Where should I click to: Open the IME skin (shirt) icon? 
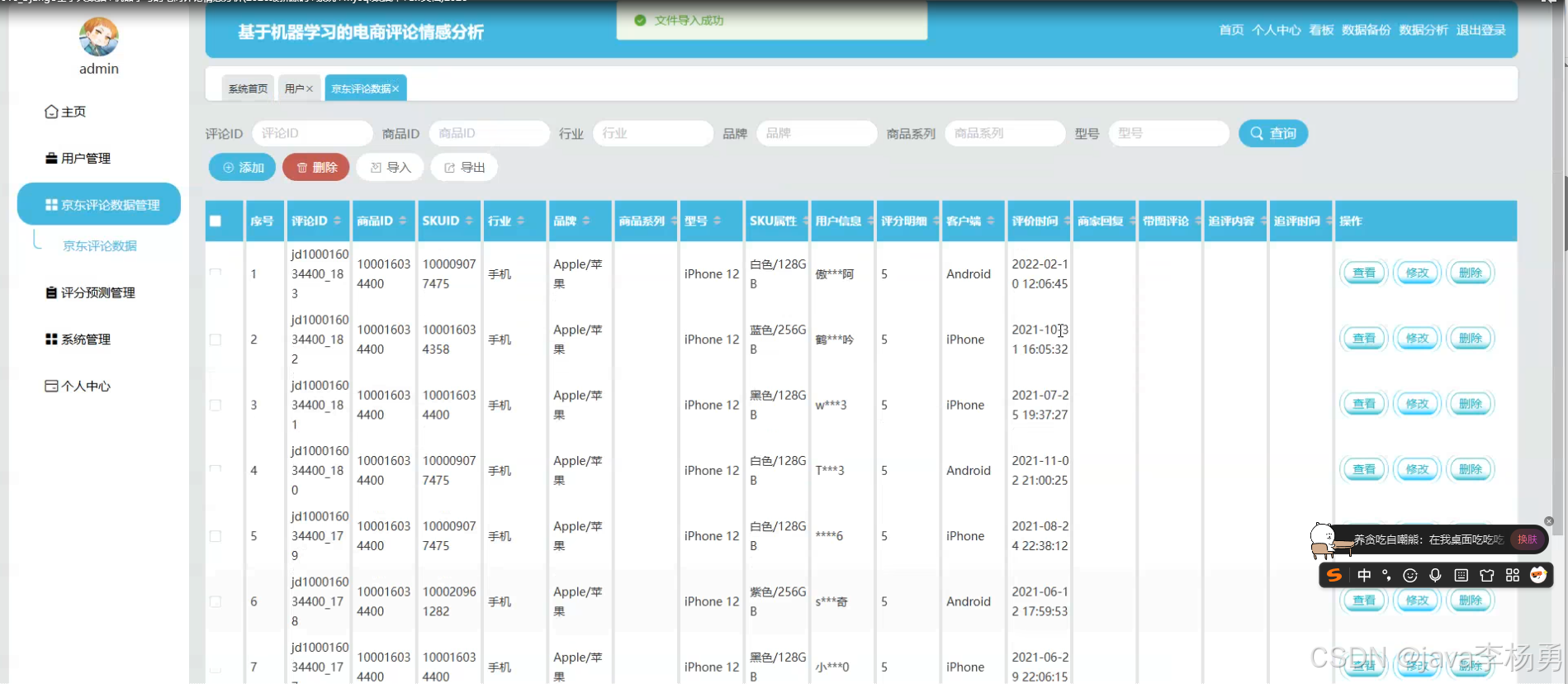[1487, 575]
